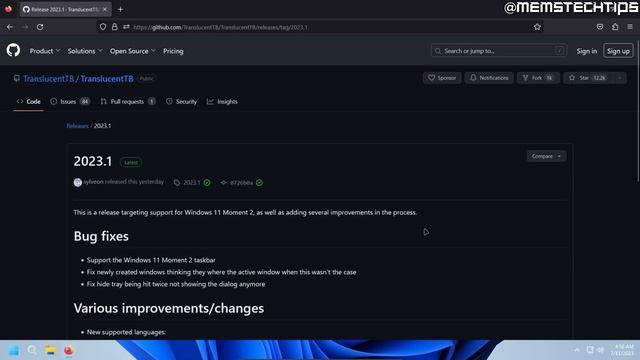Viewport: 640px width, 360px height.
Task: Click the volume tray icon
Action: 600,350
